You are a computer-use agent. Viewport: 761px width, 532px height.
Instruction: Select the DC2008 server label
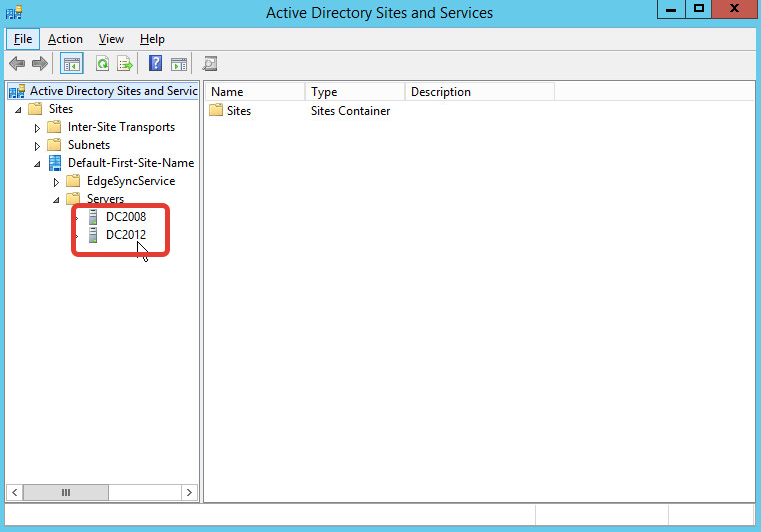tap(126, 216)
